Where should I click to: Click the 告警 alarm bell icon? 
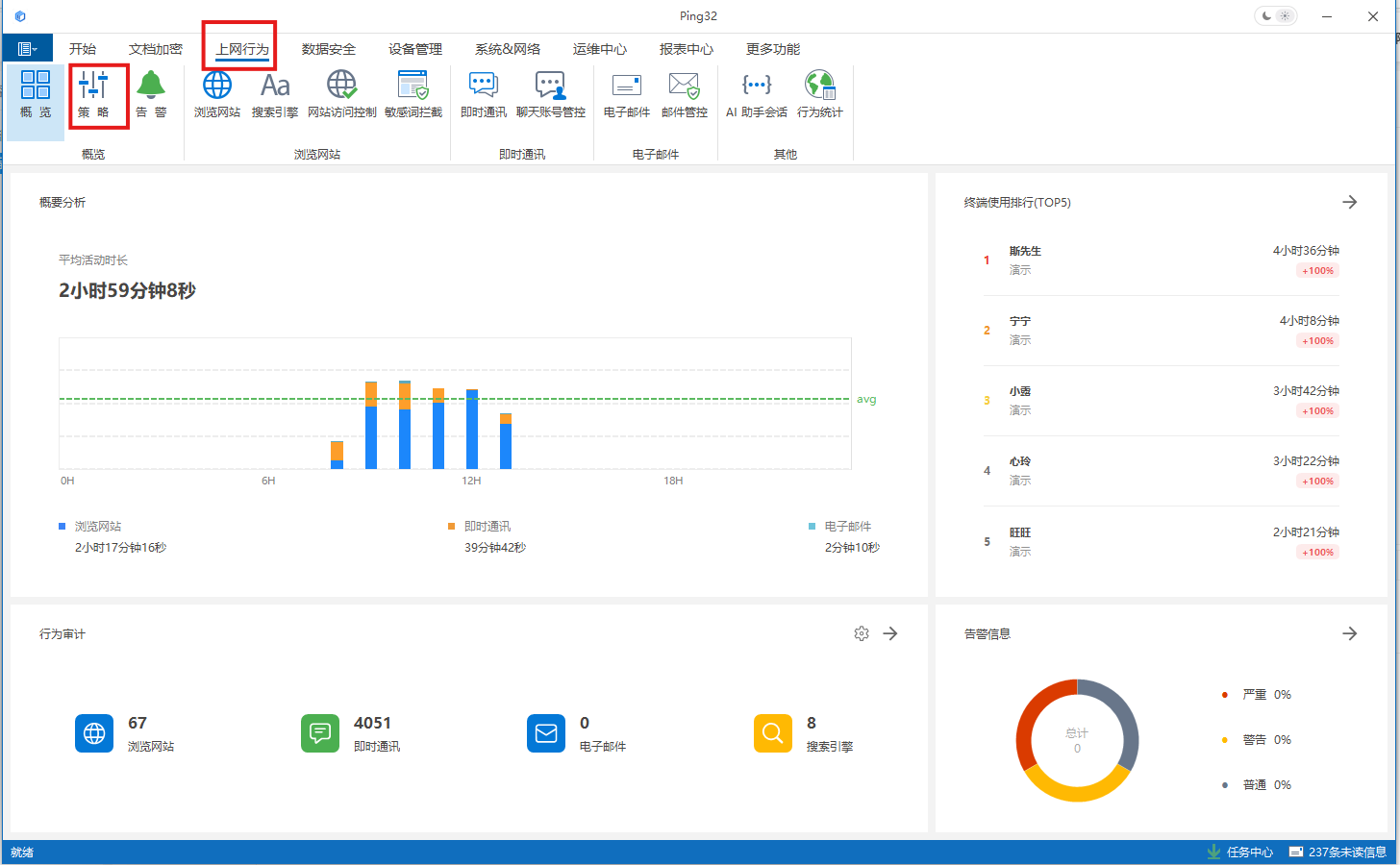[x=151, y=94]
